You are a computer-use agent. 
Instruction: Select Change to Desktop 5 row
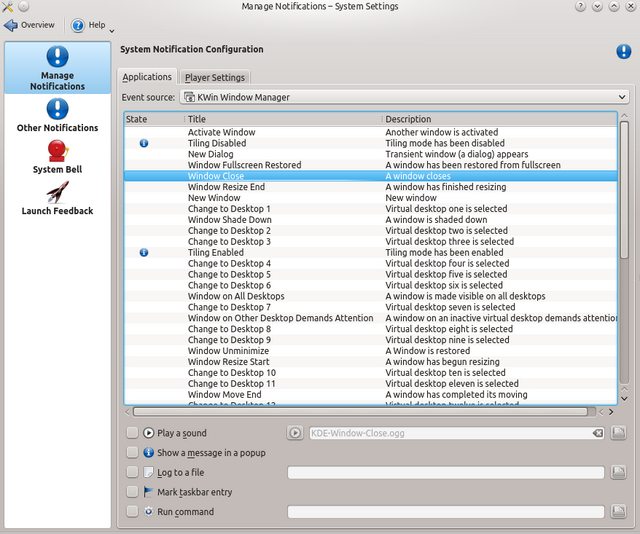(x=371, y=274)
